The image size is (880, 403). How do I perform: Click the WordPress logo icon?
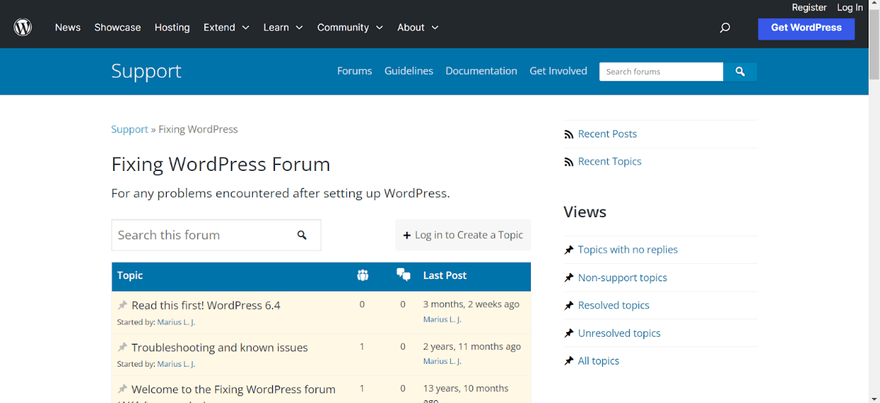tap(22, 27)
